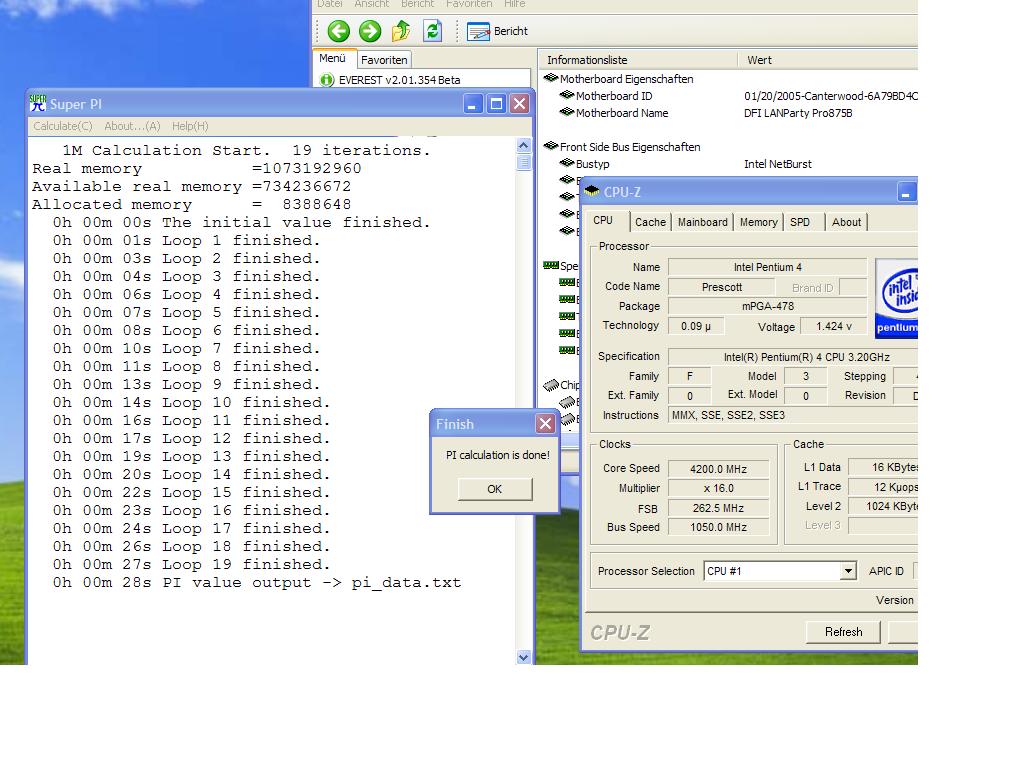Open the About...(A) menu in Super PI

(132, 126)
